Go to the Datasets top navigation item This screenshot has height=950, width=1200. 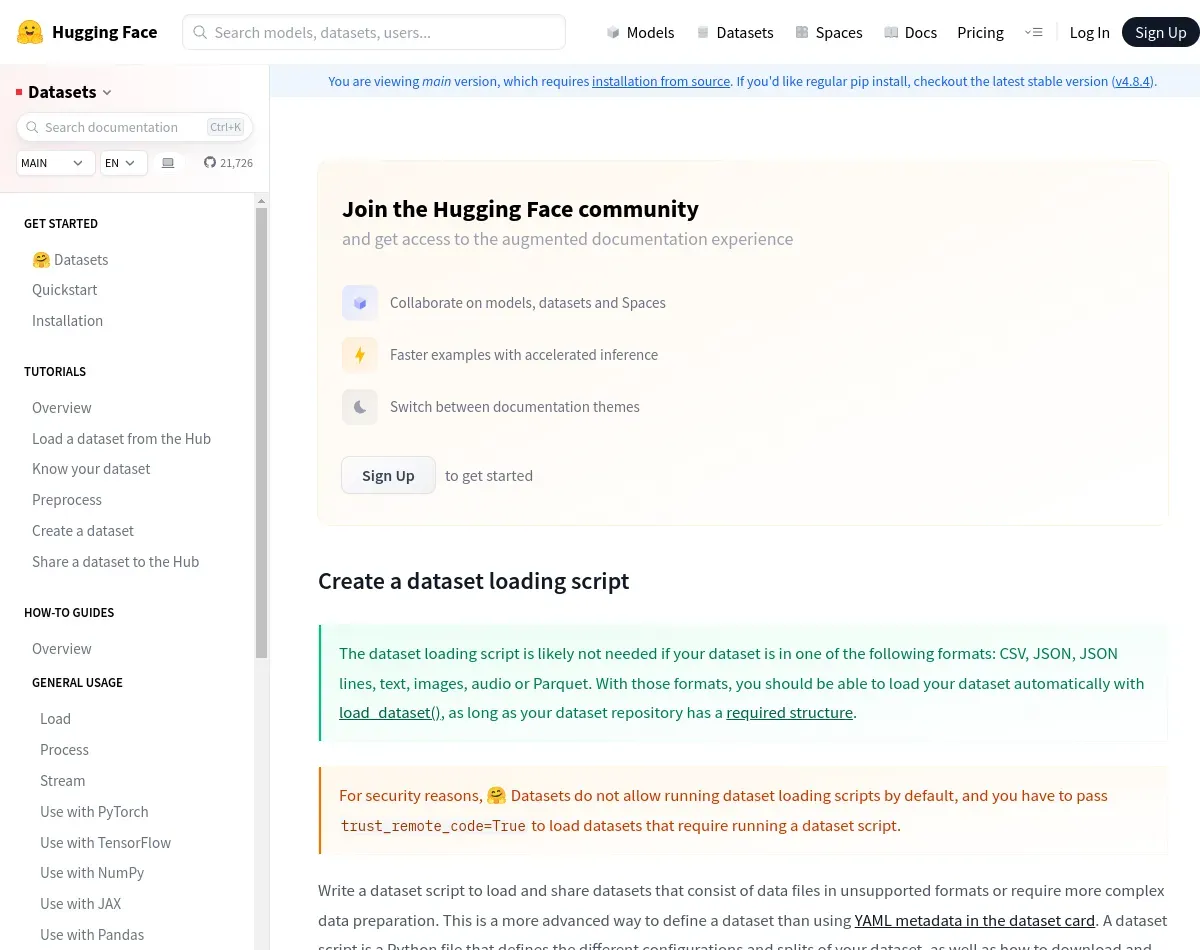coord(735,33)
